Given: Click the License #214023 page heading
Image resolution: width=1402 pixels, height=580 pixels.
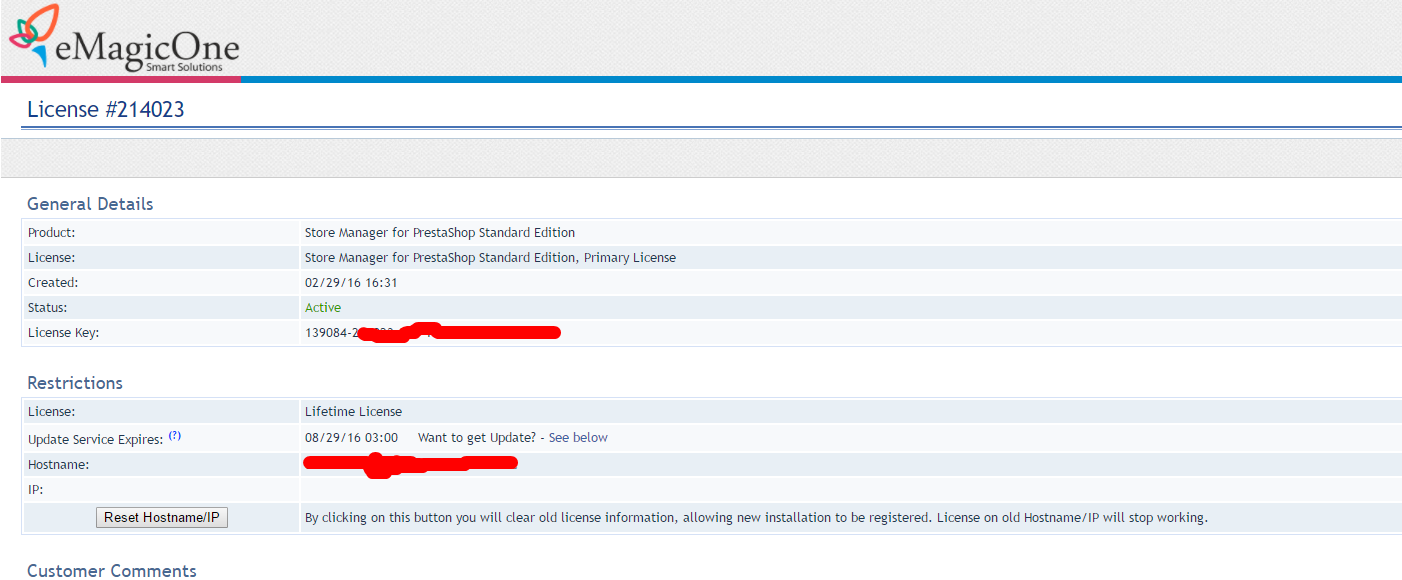Looking at the screenshot, I should [x=106, y=110].
